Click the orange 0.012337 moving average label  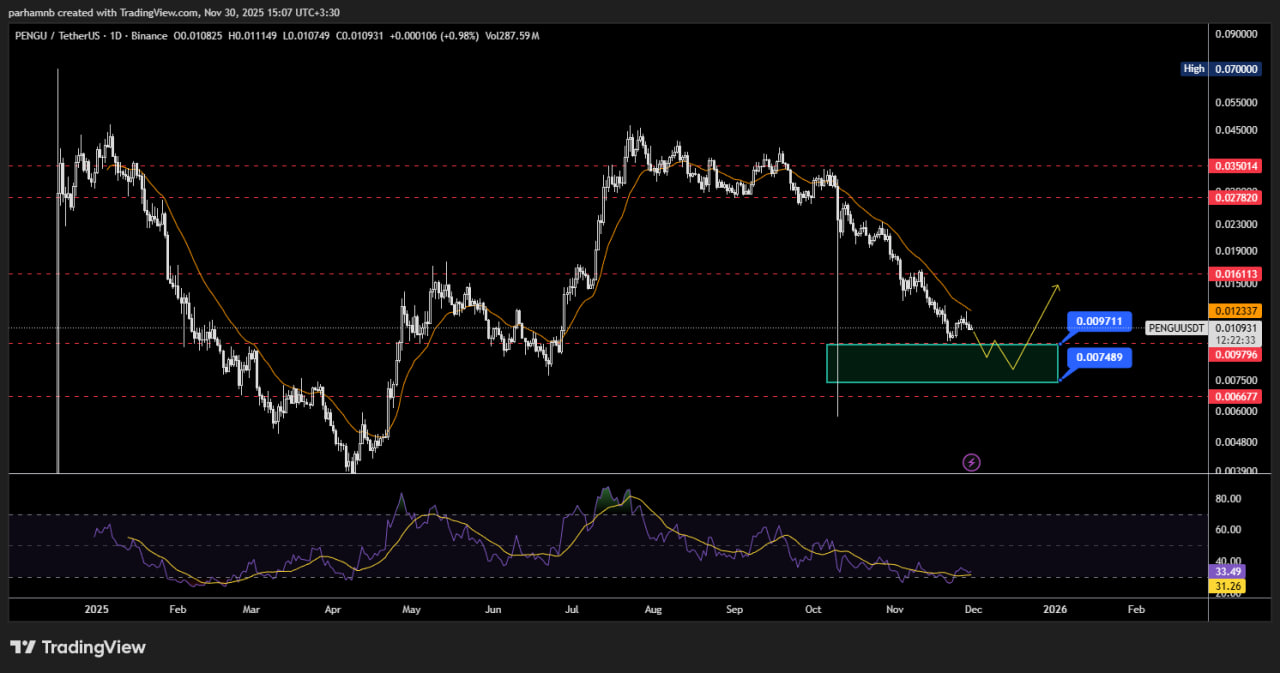coord(1234,311)
